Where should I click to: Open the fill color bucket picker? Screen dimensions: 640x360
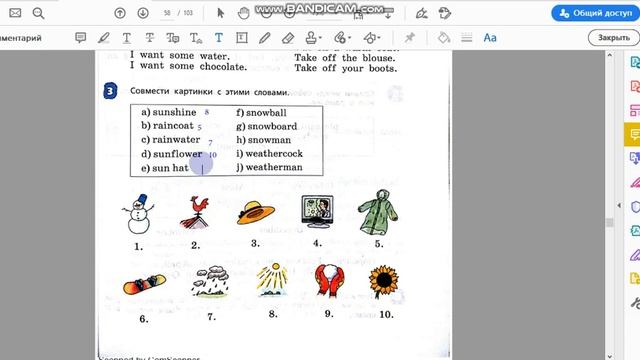click(444, 38)
